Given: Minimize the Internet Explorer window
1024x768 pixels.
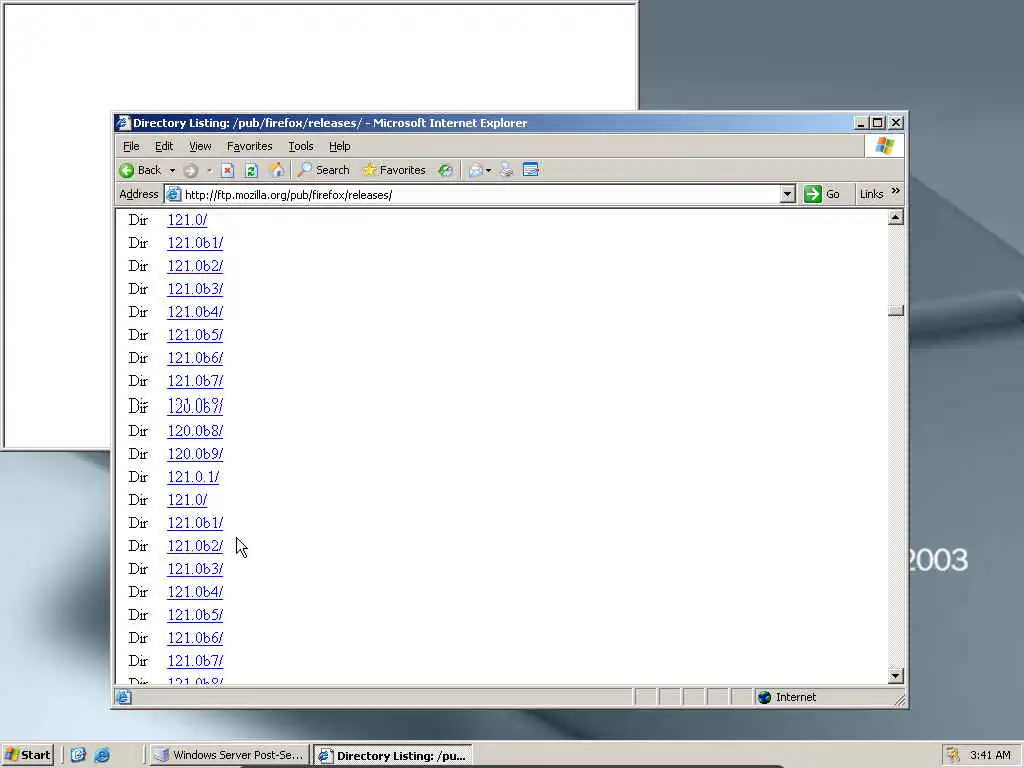Looking at the screenshot, I should (861, 123).
